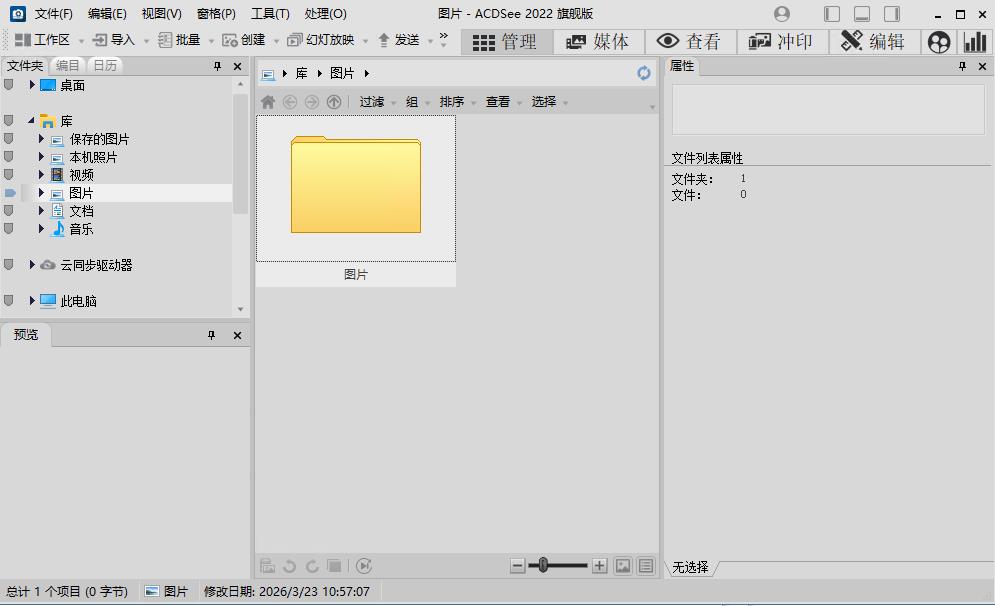Image resolution: width=995 pixels, height=606 pixels.
Task: Expand 云同步驱动器 in the folder tree
Action: tap(31, 264)
